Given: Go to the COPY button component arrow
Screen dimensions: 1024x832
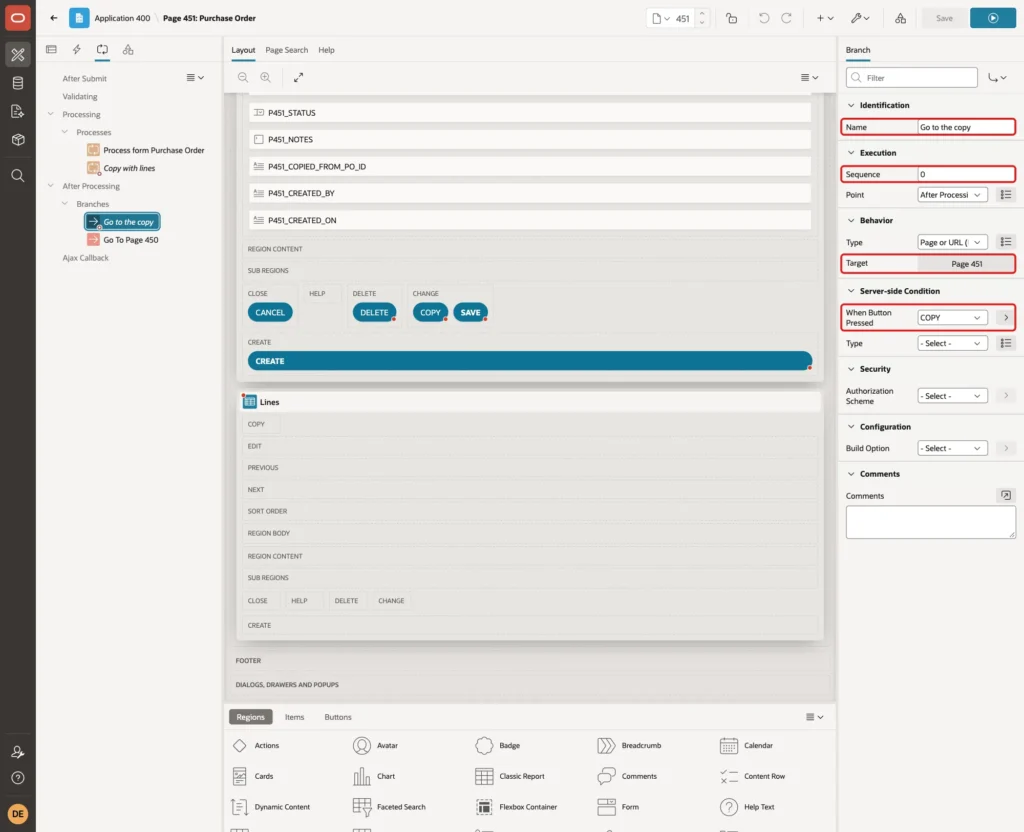Looking at the screenshot, I should click(x=1006, y=317).
